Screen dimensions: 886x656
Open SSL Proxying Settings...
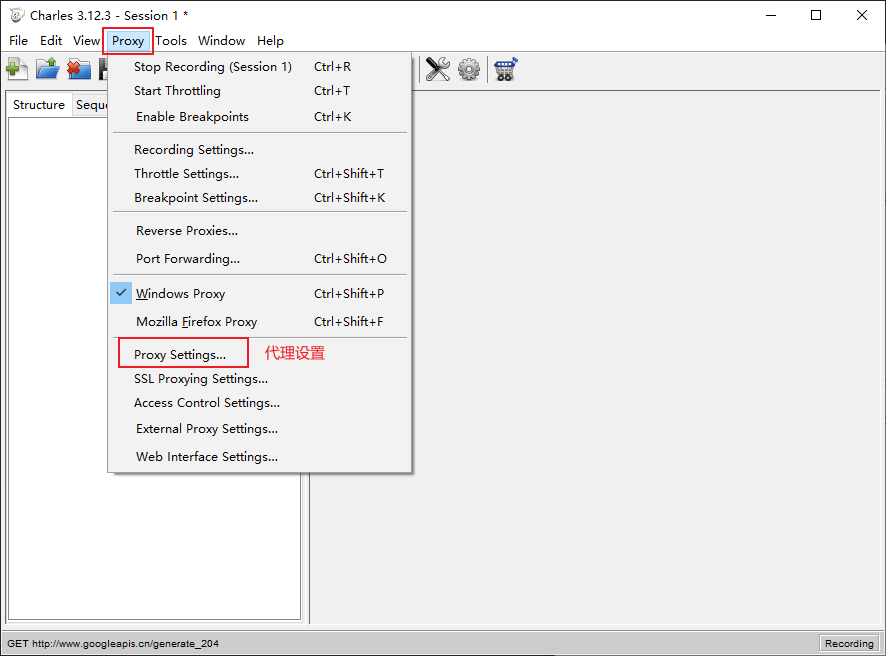pos(259,379)
